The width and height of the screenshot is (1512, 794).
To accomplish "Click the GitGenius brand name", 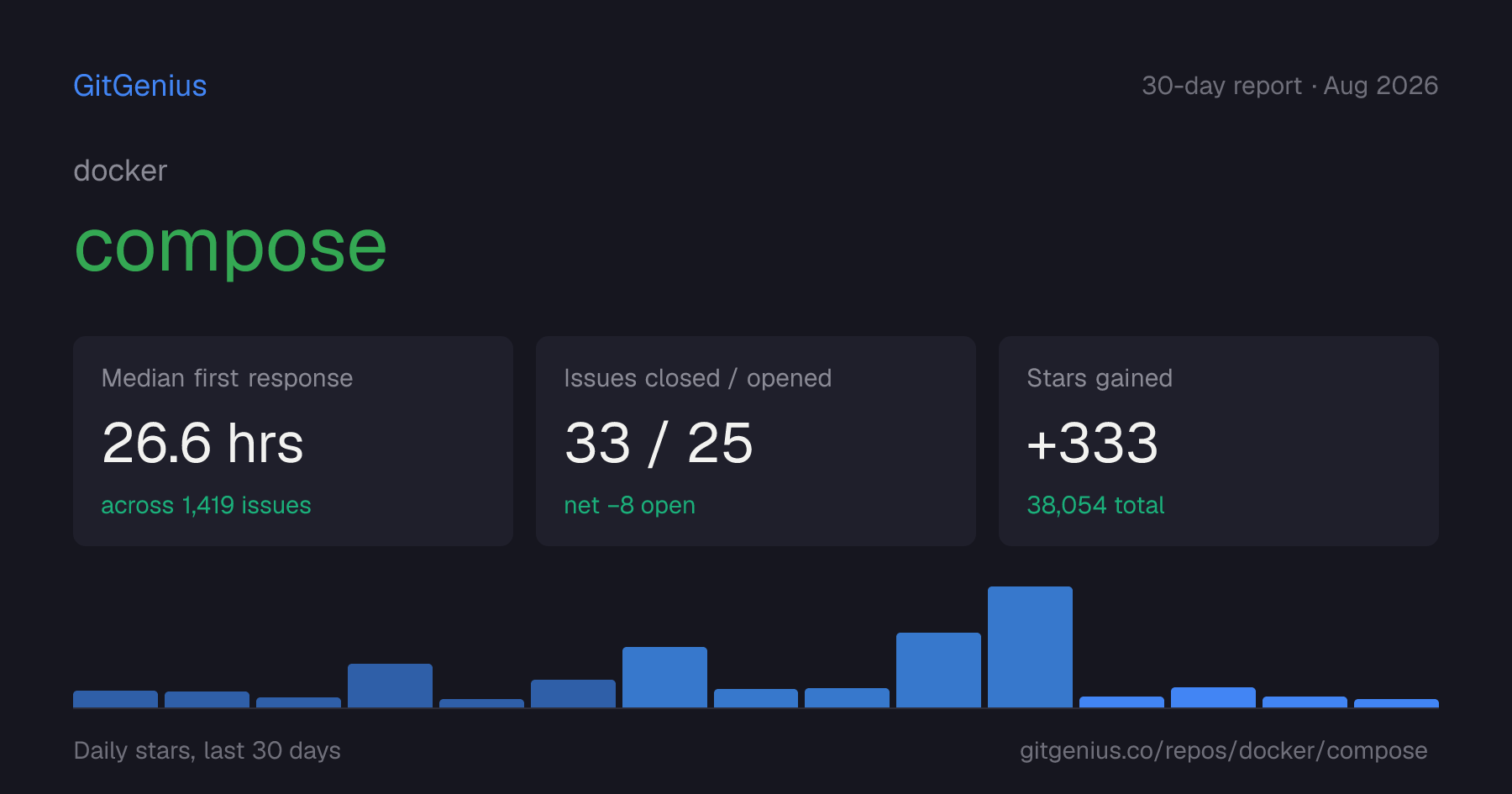I will (140, 86).
